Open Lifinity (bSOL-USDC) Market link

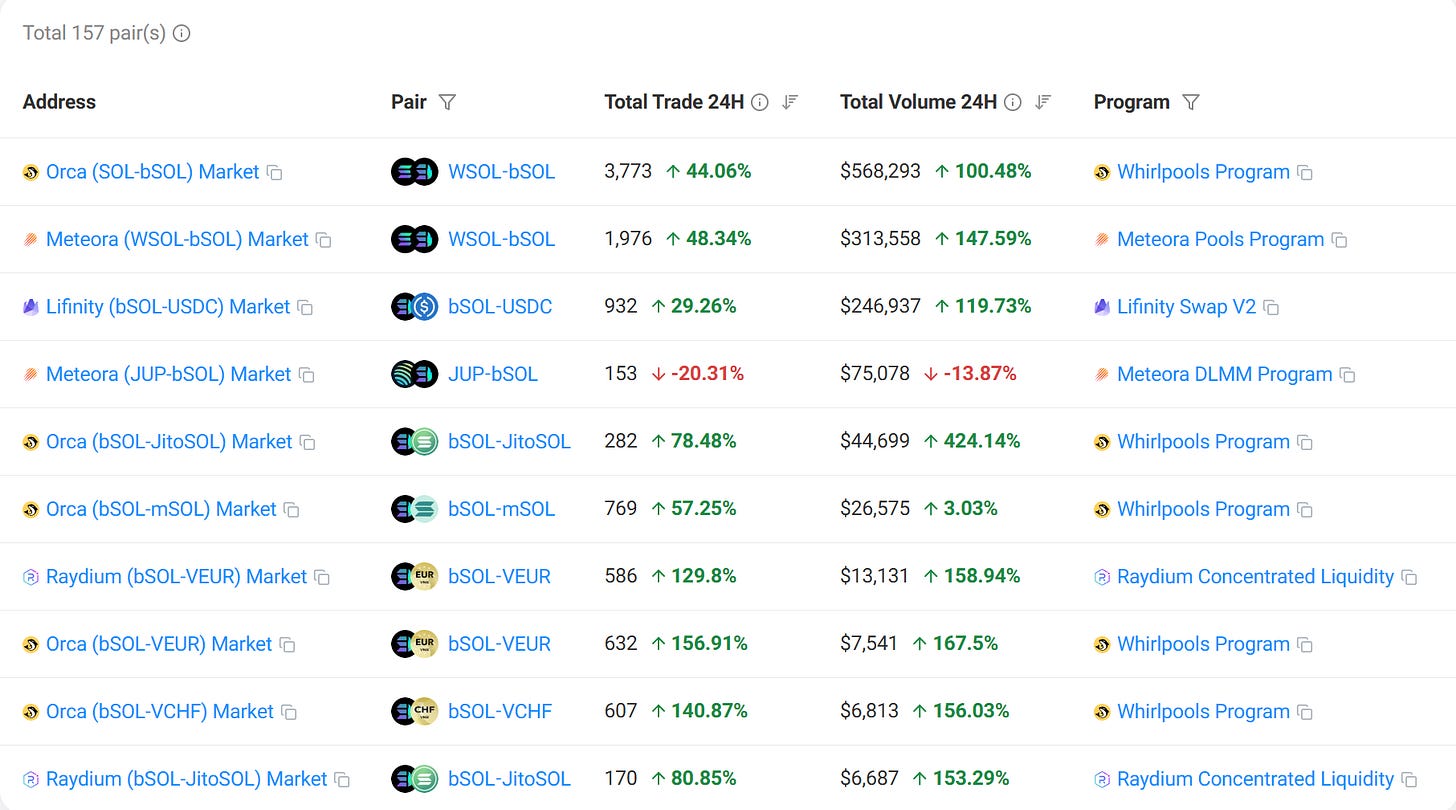pyautogui.click(x=168, y=307)
